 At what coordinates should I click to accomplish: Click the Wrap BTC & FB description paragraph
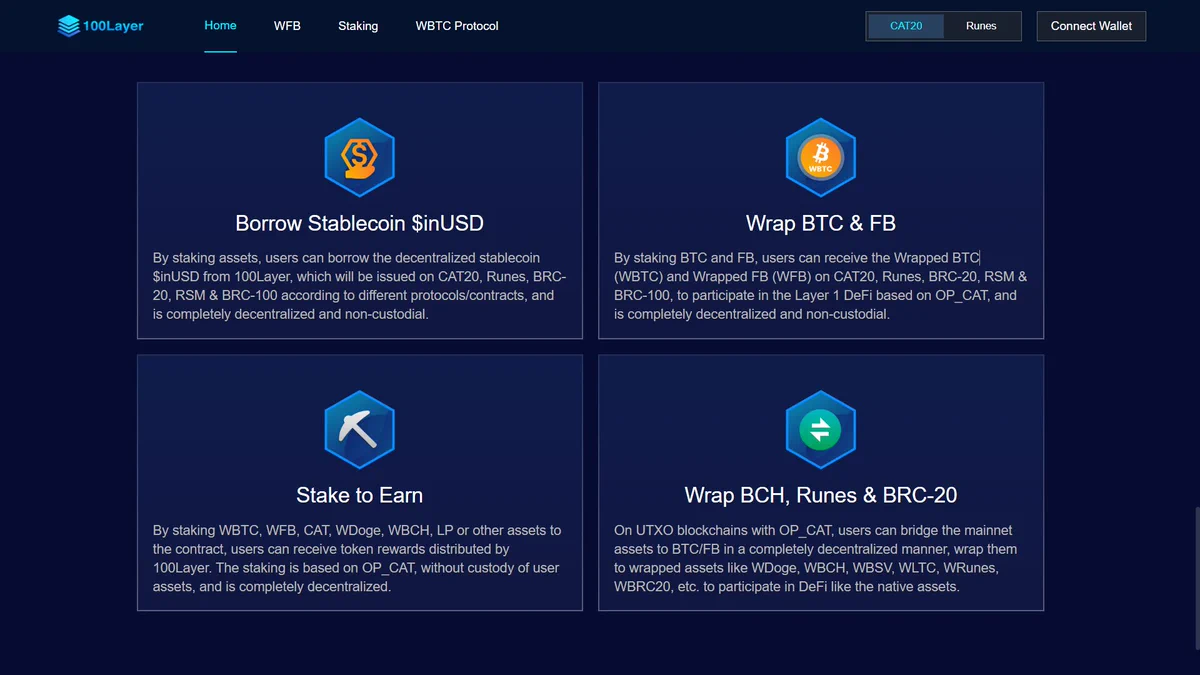click(821, 286)
